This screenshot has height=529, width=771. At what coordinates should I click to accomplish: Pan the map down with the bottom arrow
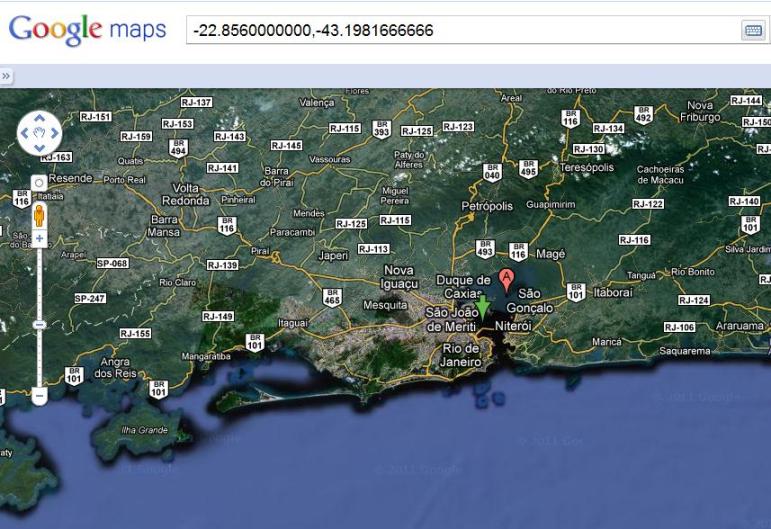click(x=39, y=148)
